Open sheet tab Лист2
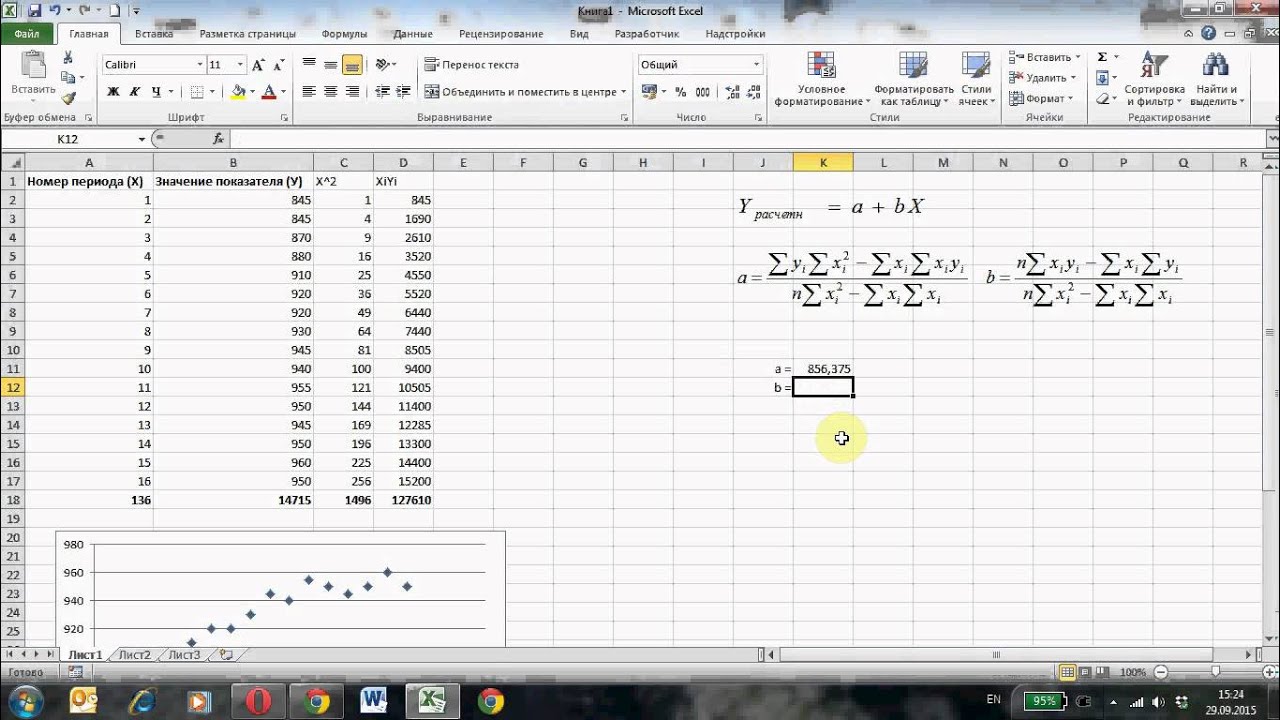Viewport: 1280px width, 720px height. pyautogui.click(x=134, y=655)
